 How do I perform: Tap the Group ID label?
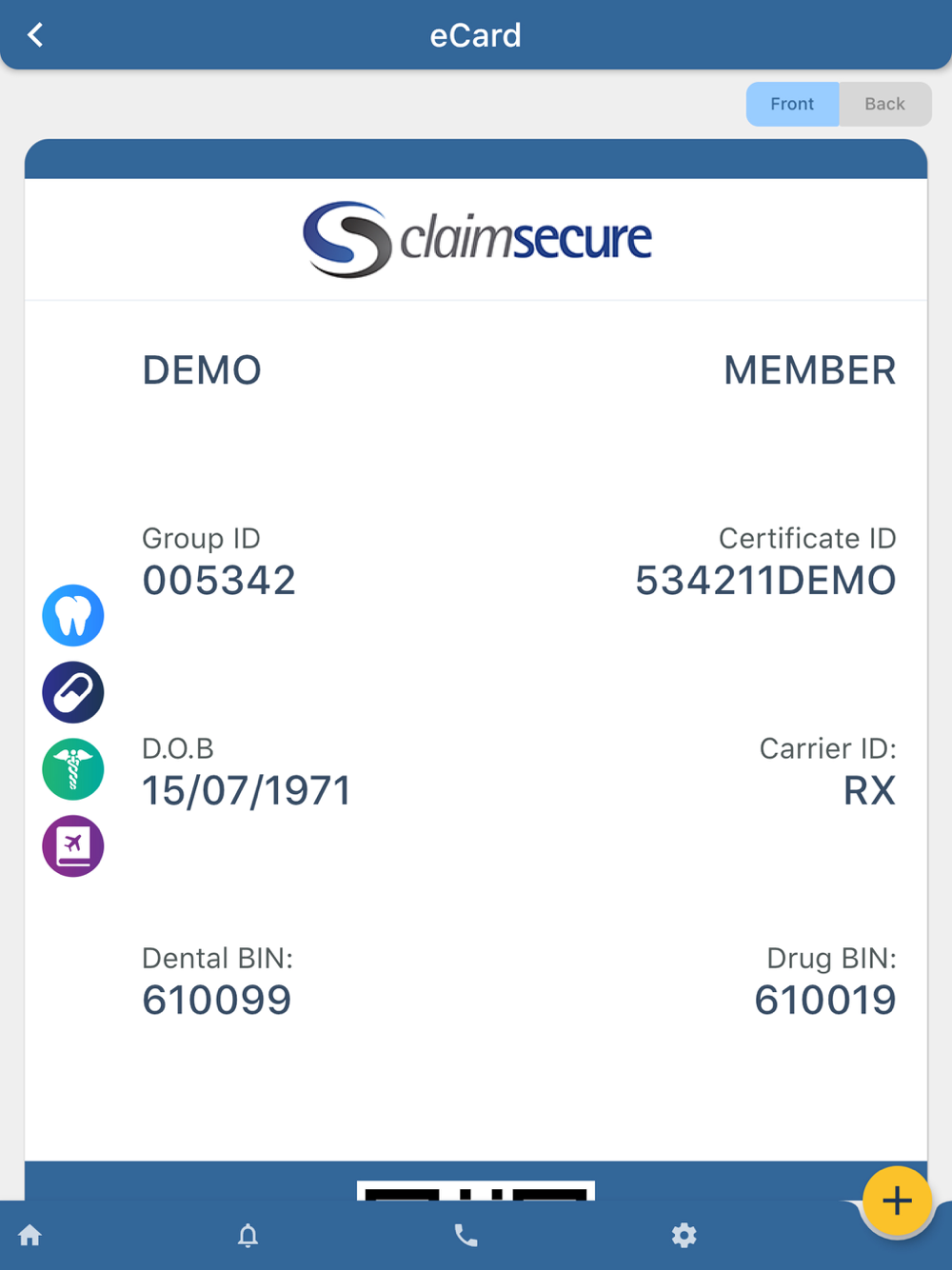click(201, 539)
